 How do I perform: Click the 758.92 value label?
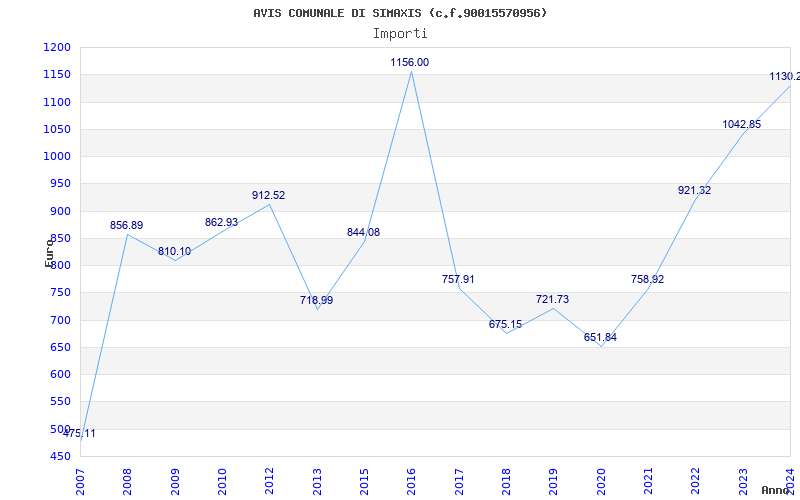pos(647,280)
